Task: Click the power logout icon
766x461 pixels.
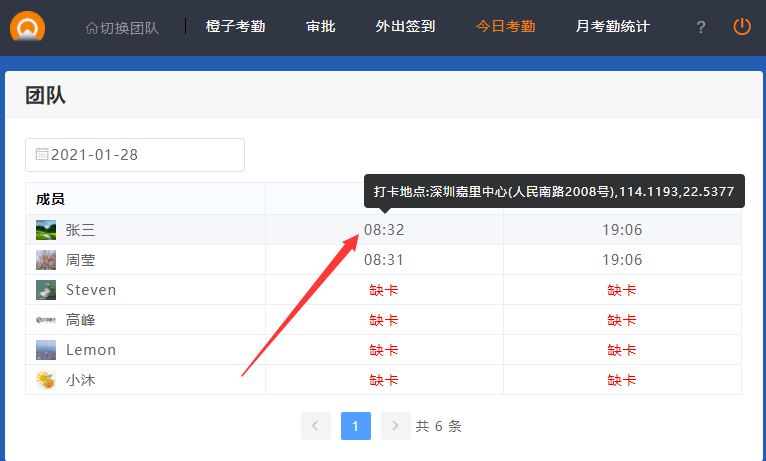Action: pyautogui.click(x=741, y=27)
